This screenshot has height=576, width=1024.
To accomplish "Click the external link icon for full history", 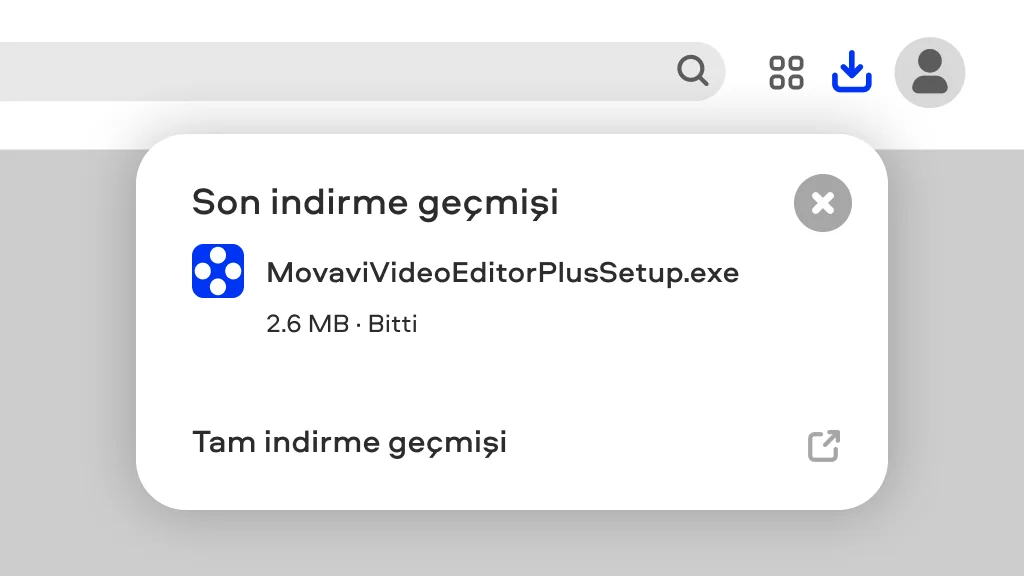I will click(824, 446).
